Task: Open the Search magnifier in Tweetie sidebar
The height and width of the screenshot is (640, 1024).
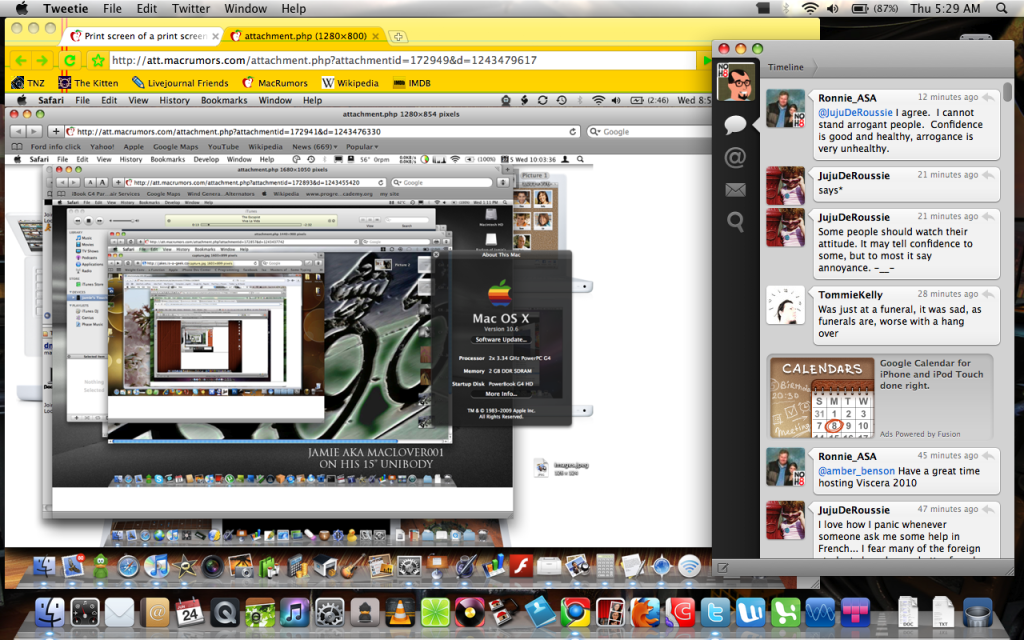Action: tap(735, 222)
